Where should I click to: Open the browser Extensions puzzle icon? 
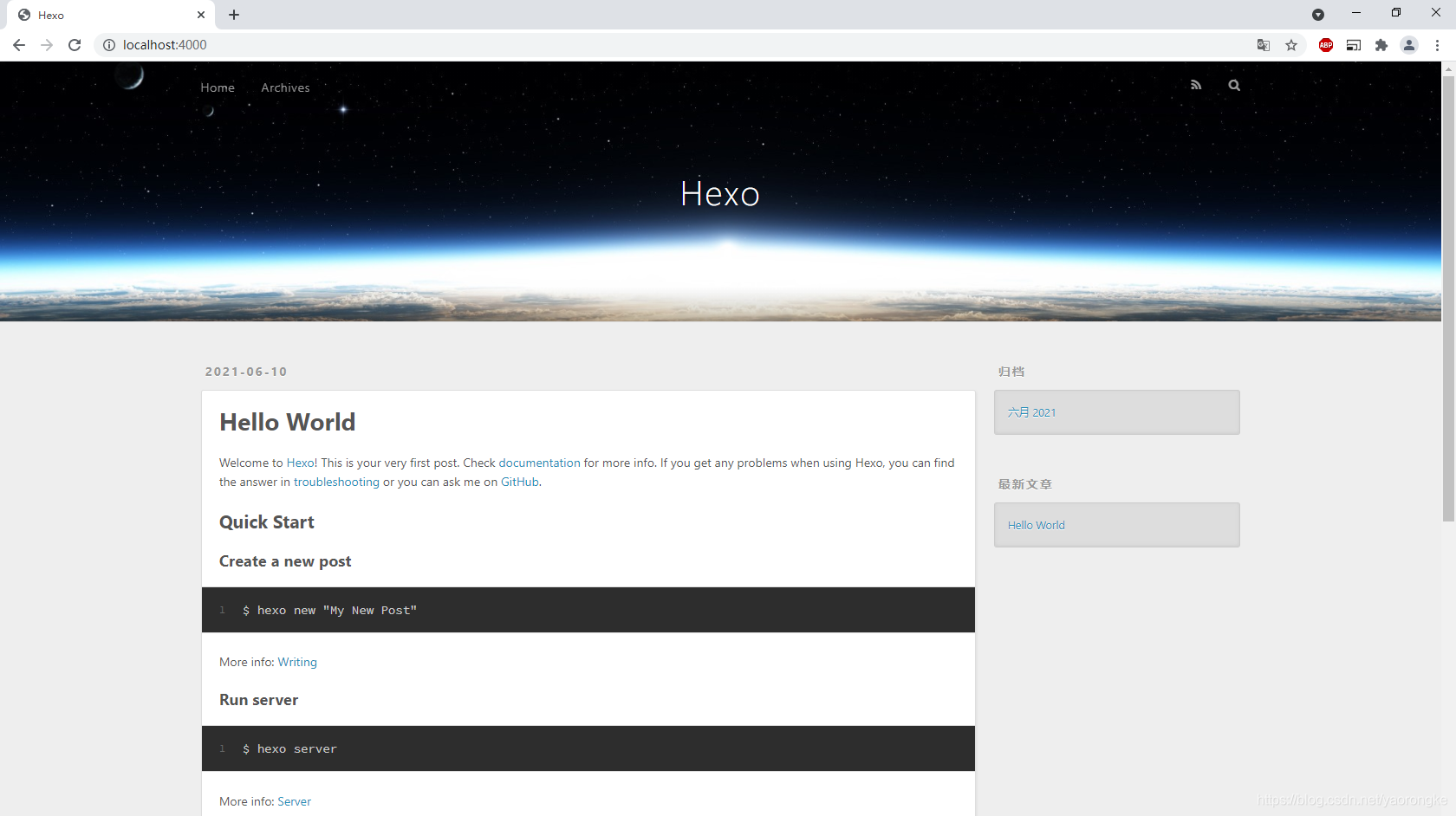point(1381,44)
